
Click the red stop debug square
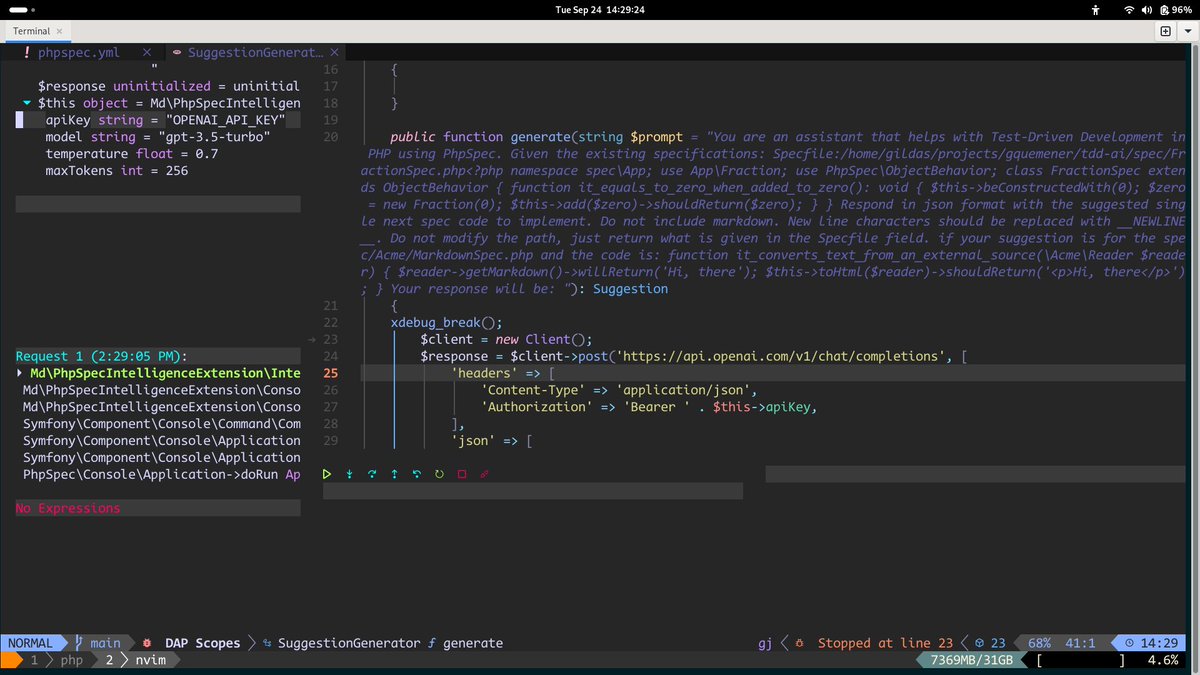coord(462,474)
